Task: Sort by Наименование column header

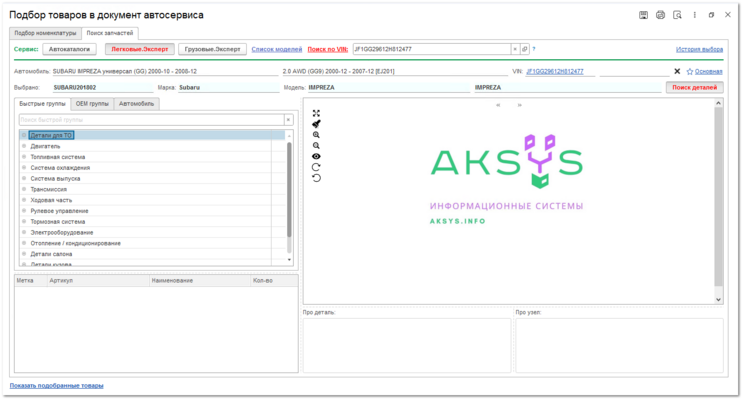Action: tap(199, 281)
